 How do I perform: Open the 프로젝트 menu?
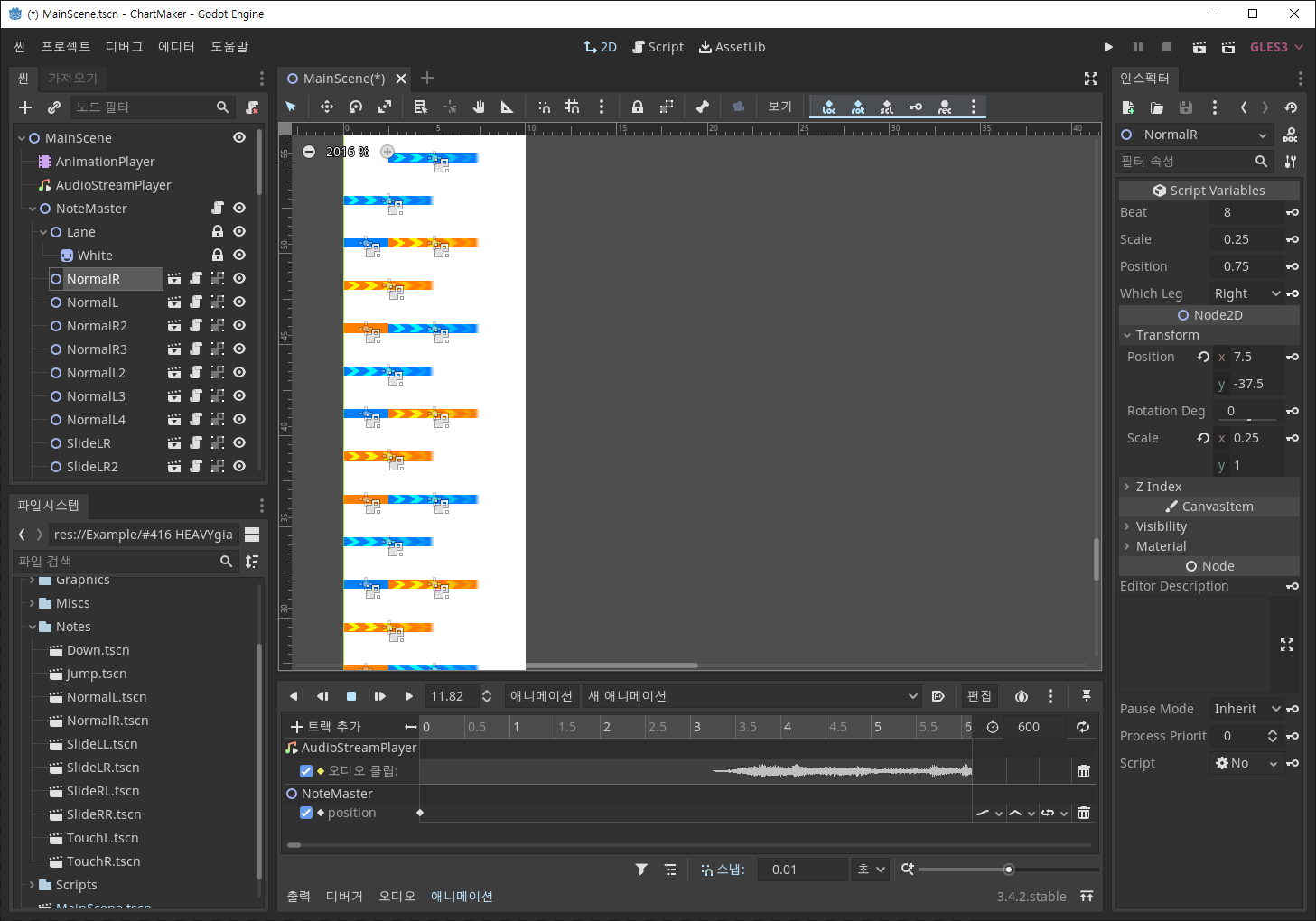[x=66, y=47]
